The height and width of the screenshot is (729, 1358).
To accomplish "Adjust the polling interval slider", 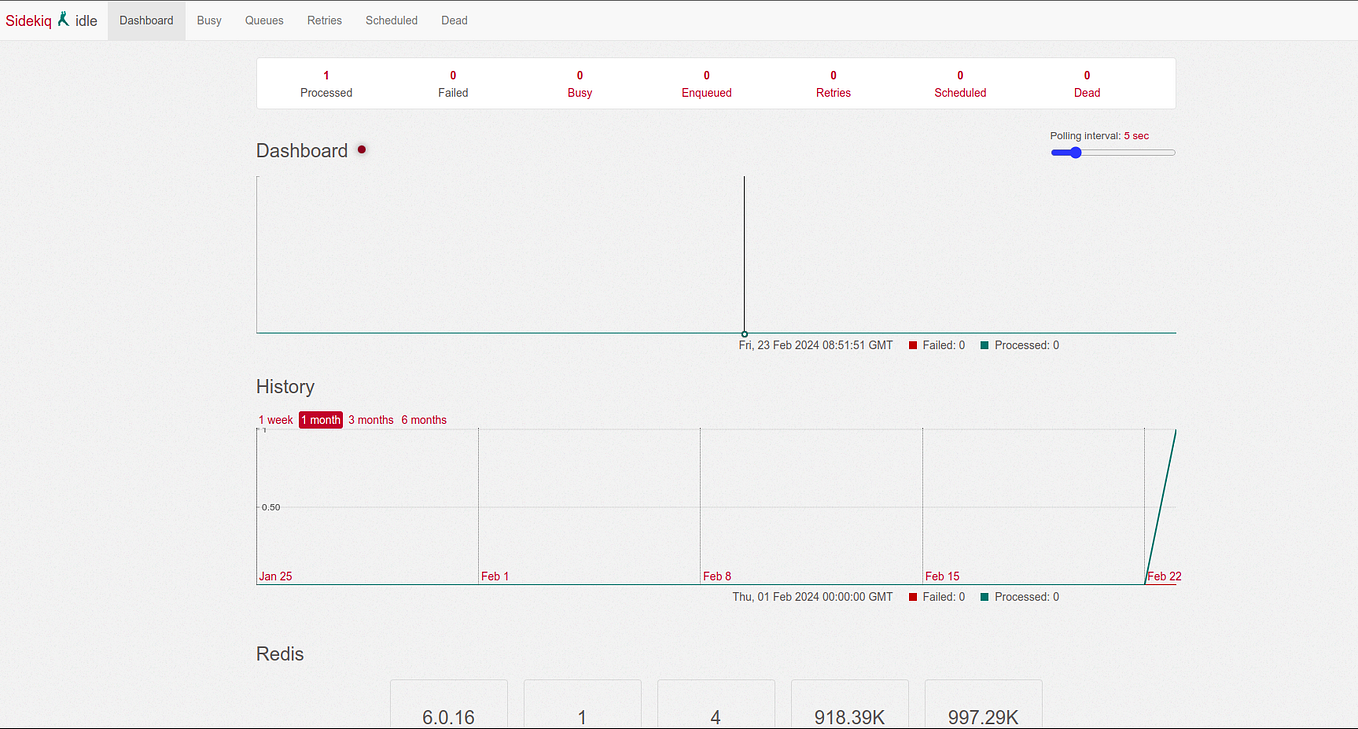I will pyautogui.click(x=1075, y=152).
